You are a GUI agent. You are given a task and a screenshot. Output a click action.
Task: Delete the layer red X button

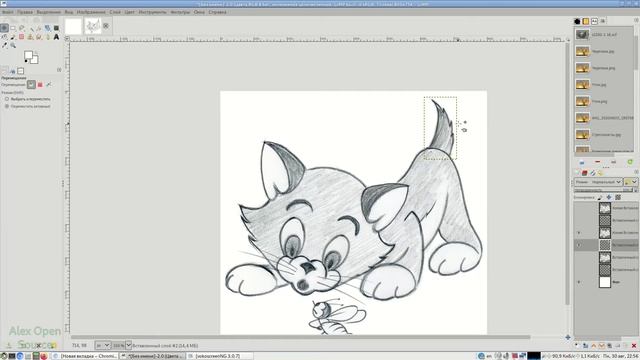[x=633, y=346]
